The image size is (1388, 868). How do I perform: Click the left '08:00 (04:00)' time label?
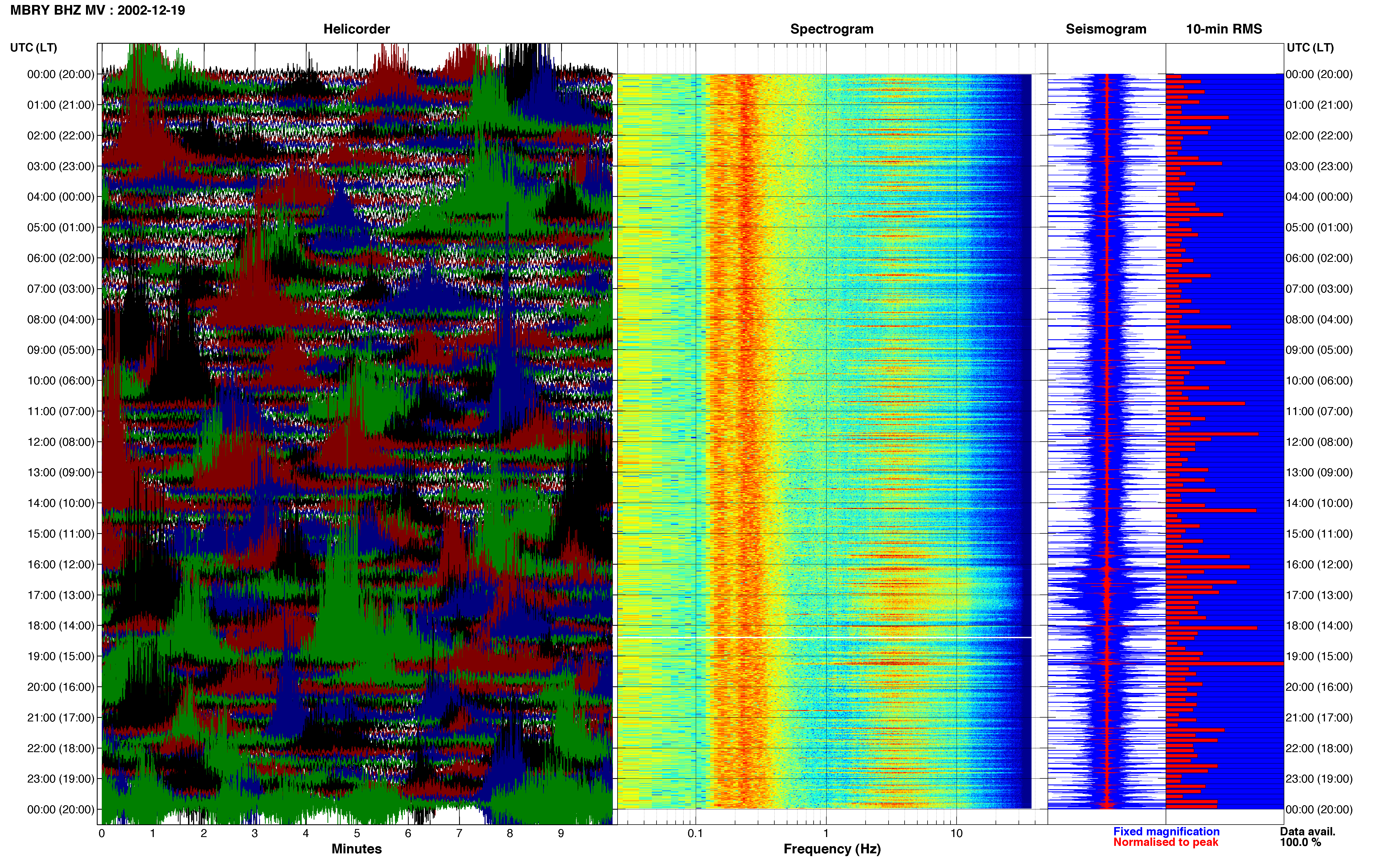pos(61,320)
